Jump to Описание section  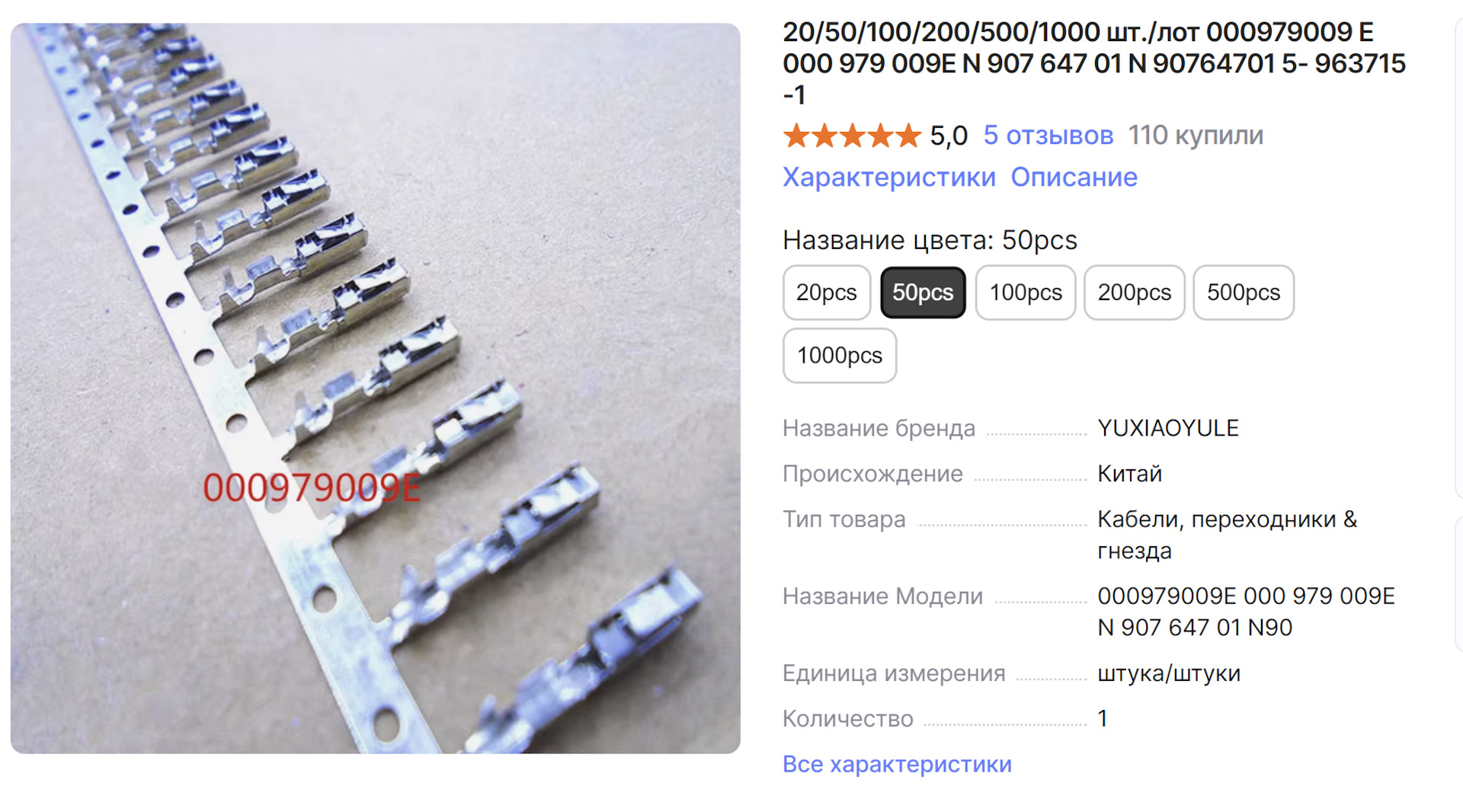pyautogui.click(x=1074, y=177)
